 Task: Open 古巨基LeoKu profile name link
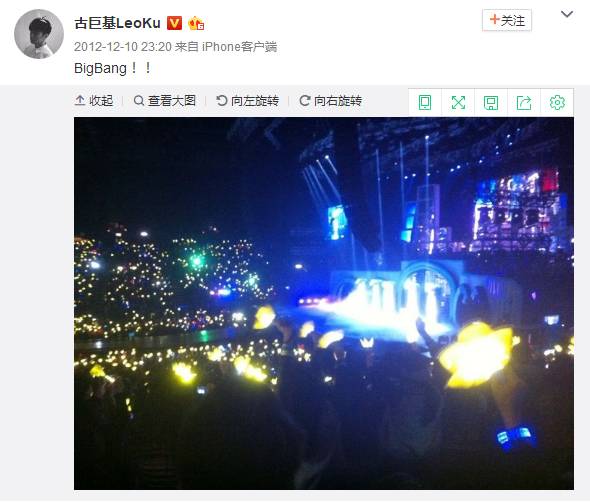(117, 23)
